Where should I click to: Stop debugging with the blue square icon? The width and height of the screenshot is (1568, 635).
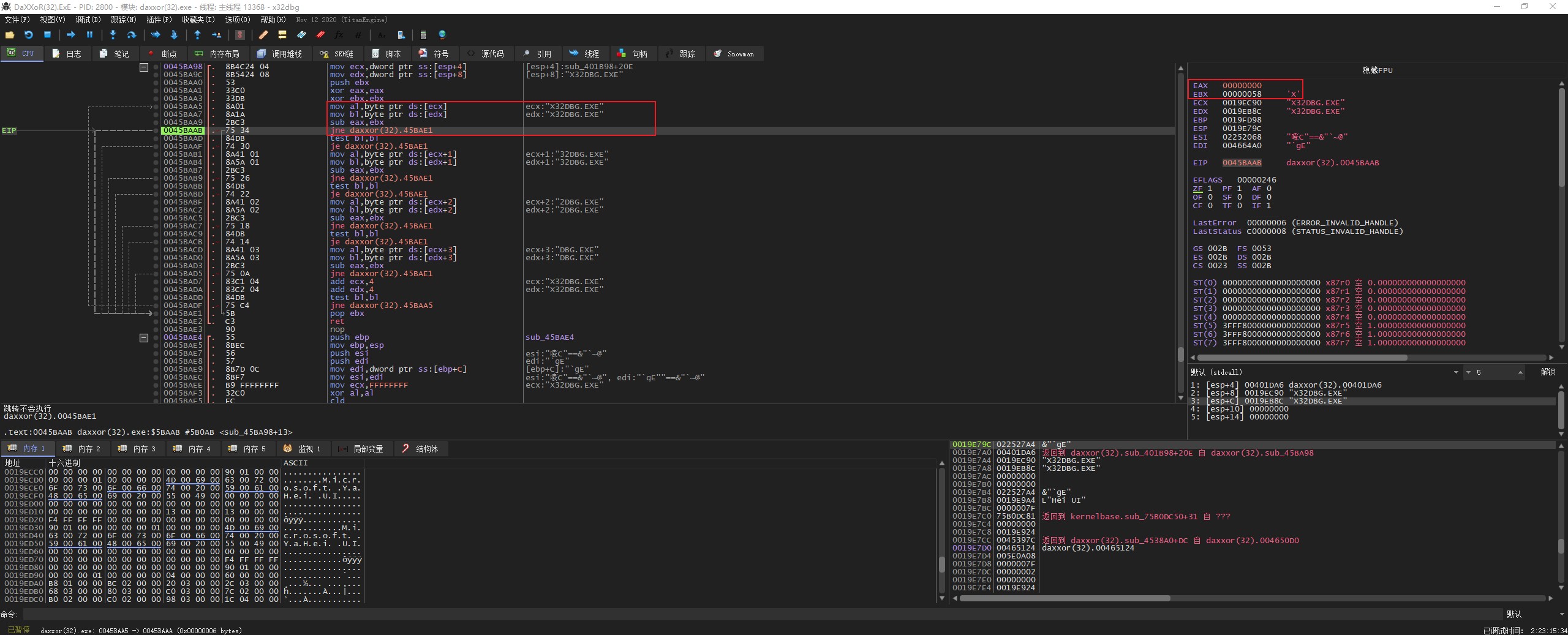pyautogui.click(x=47, y=35)
